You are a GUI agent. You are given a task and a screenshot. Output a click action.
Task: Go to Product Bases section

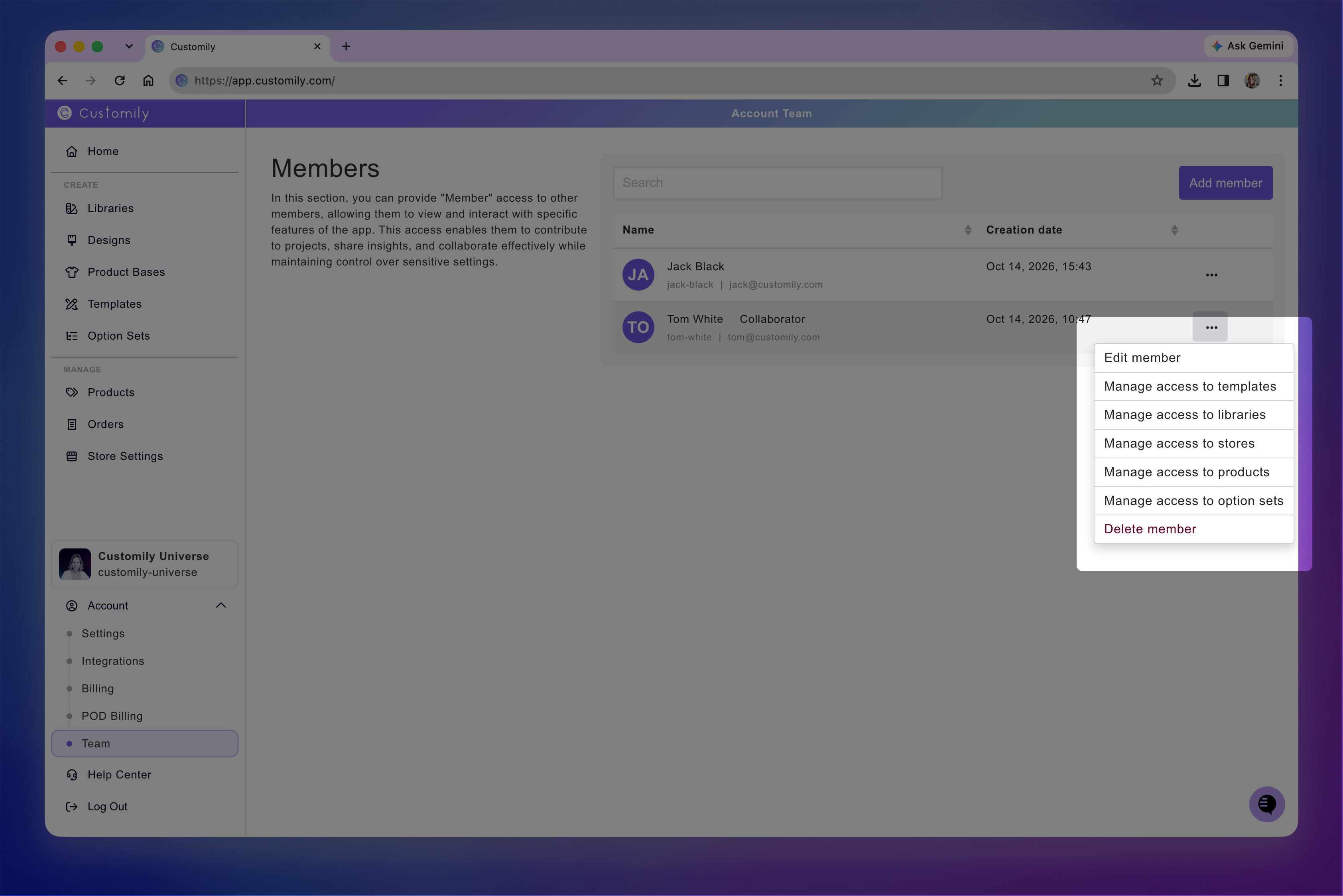[x=126, y=273]
